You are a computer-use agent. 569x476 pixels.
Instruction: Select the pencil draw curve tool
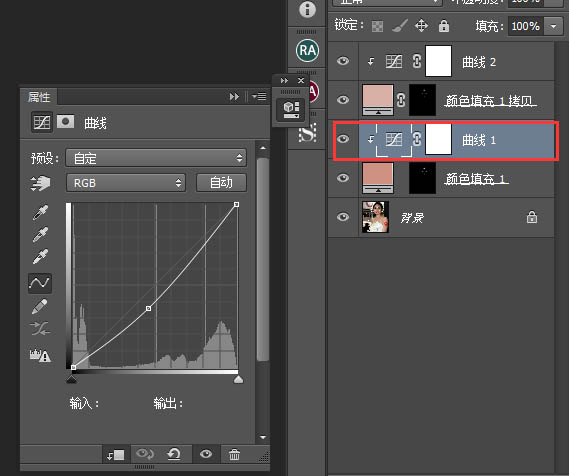(x=40, y=307)
